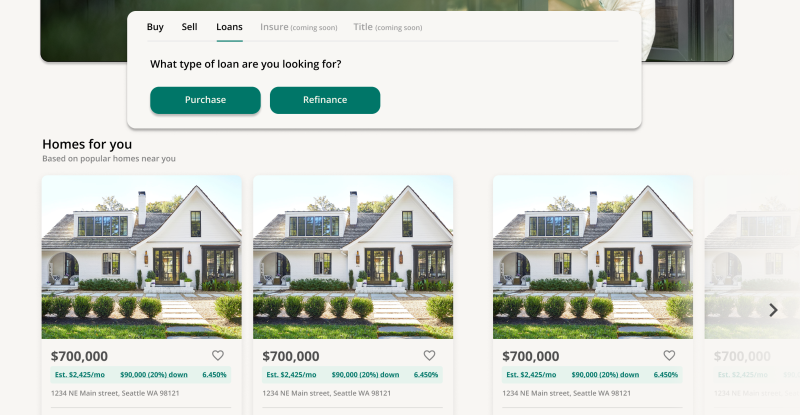Favorite the first $700,000 home with heart icon
Screen dimensions: 800x415
[218, 355]
